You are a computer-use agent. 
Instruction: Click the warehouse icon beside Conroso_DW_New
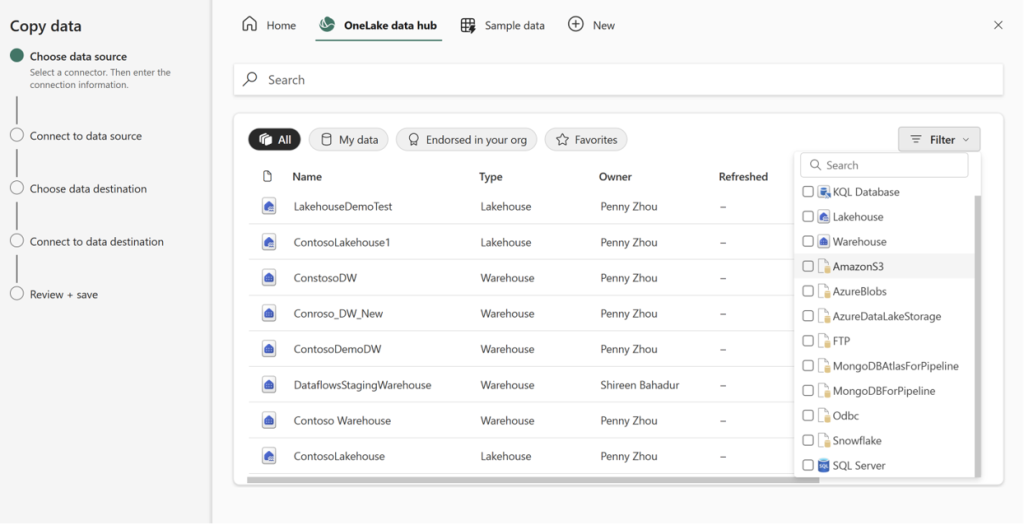point(268,313)
